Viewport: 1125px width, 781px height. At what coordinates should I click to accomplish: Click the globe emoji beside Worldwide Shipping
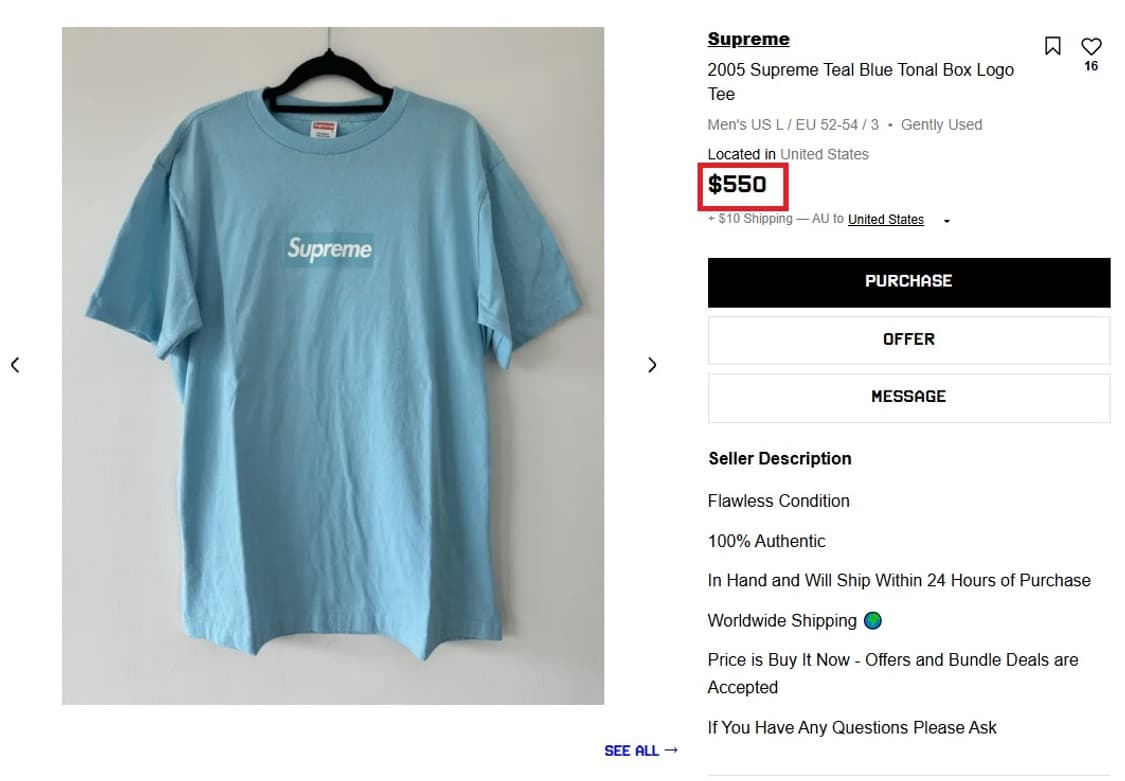873,621
